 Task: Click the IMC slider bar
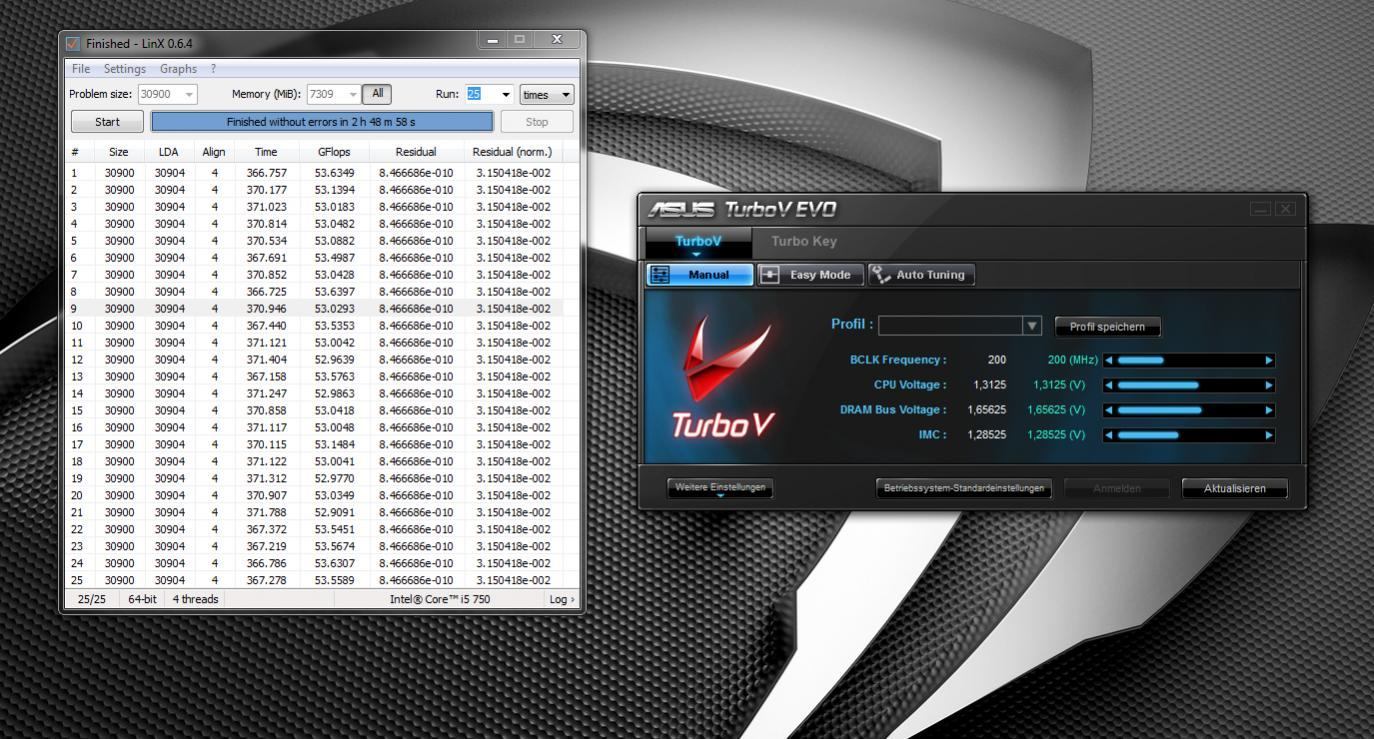click(x=1189, y=435)
